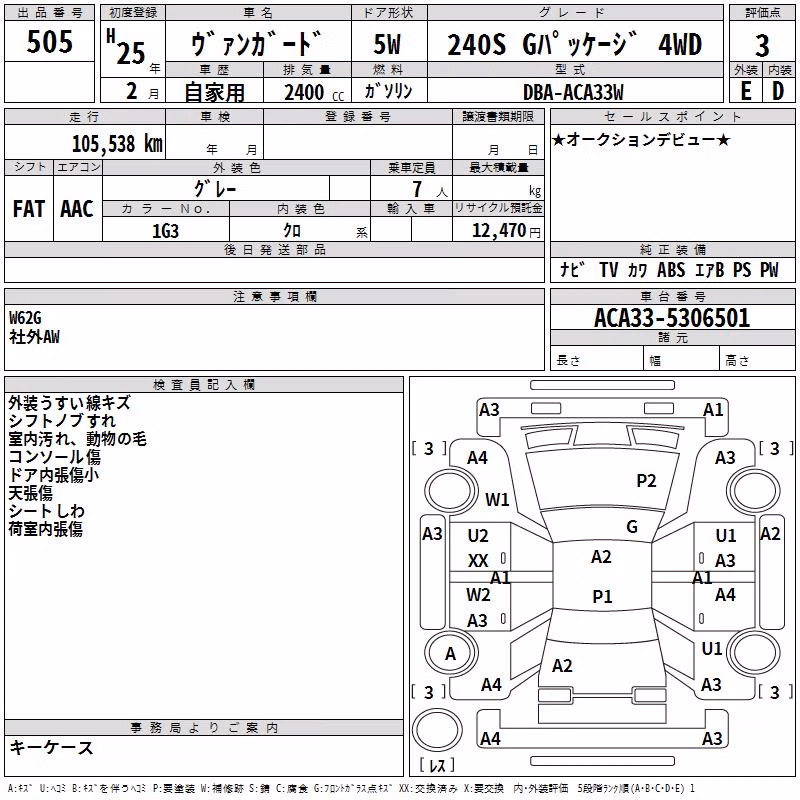This screenshot has height=800, width=800.
Task: Select door type value 5W
Action: coord(388,44)
